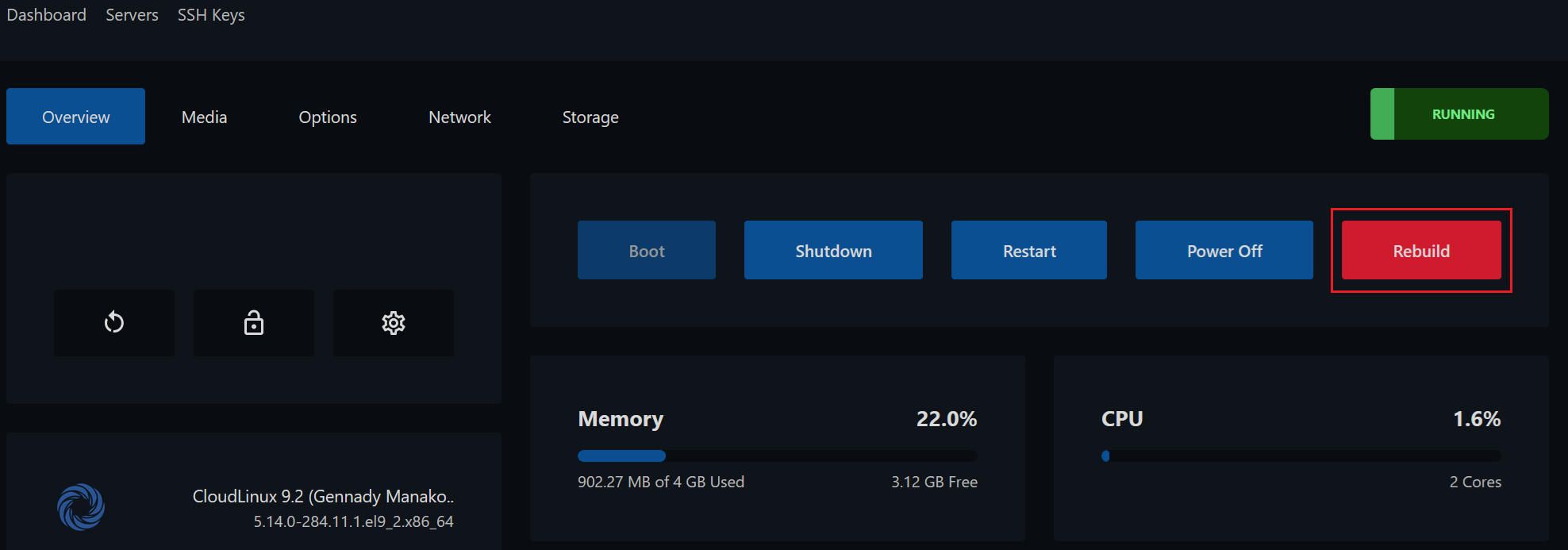Shutdown the server
Image resolution: width=1568 pixels, height=550 pixels.
(832, 250)
